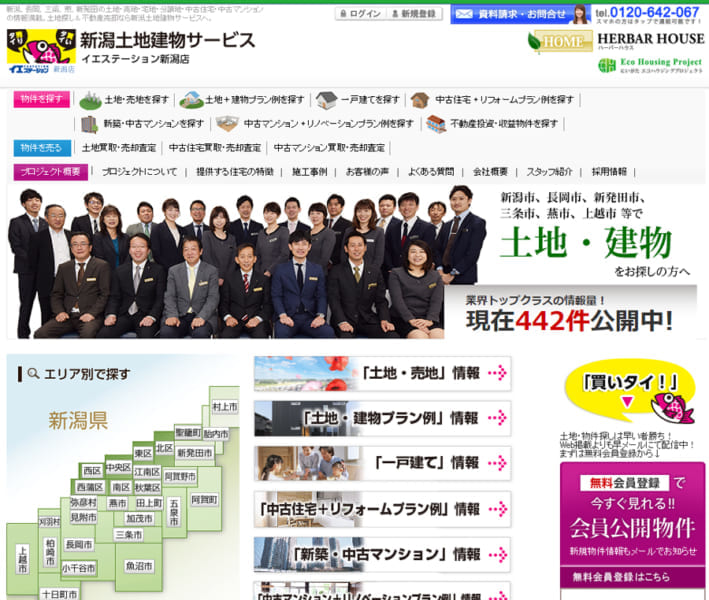The image size is (709, 600).
Task: Select 長岡市 on the map
Action: coord(79,544)
